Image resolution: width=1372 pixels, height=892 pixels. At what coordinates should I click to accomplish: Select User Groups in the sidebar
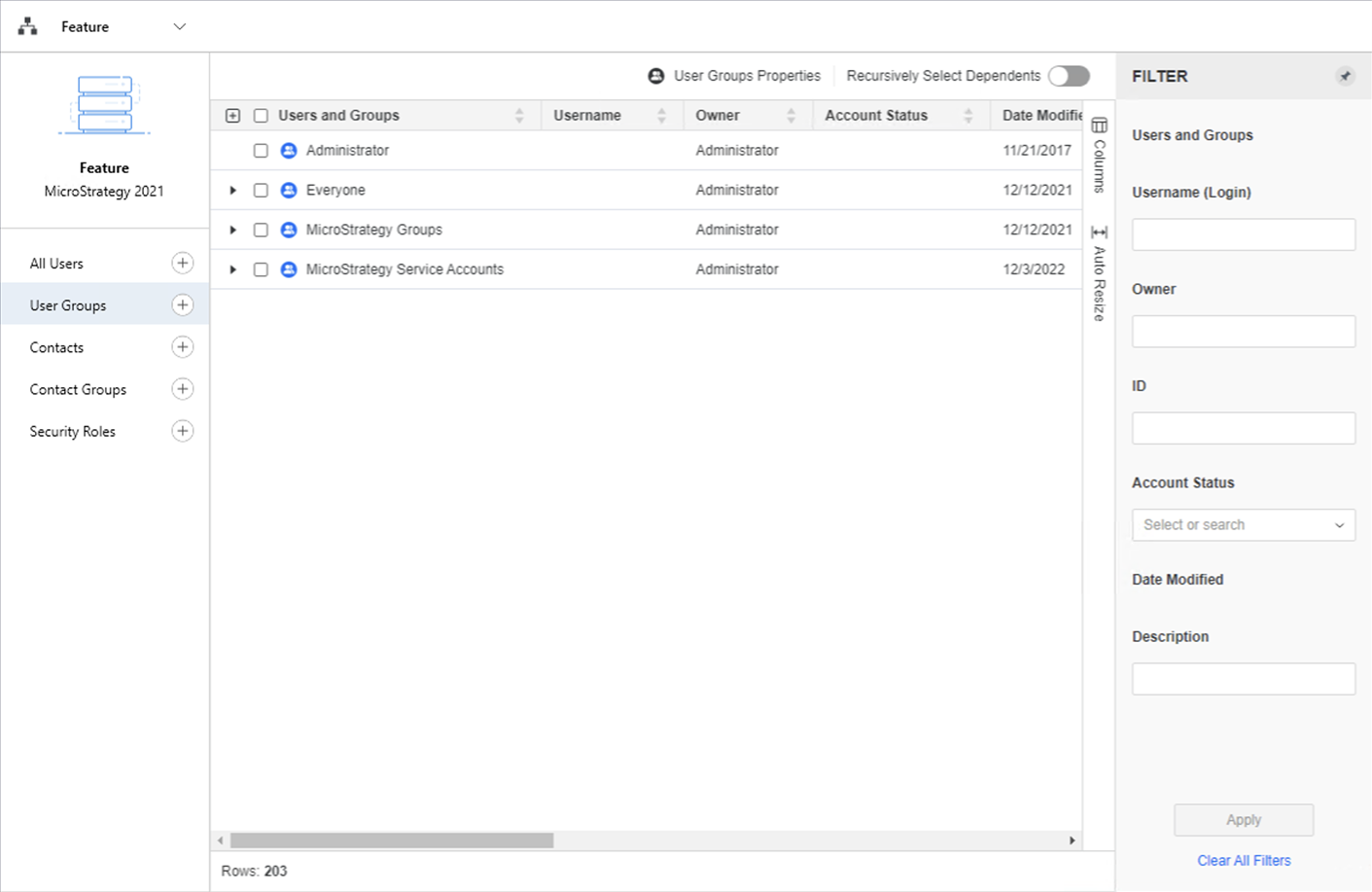68,305
